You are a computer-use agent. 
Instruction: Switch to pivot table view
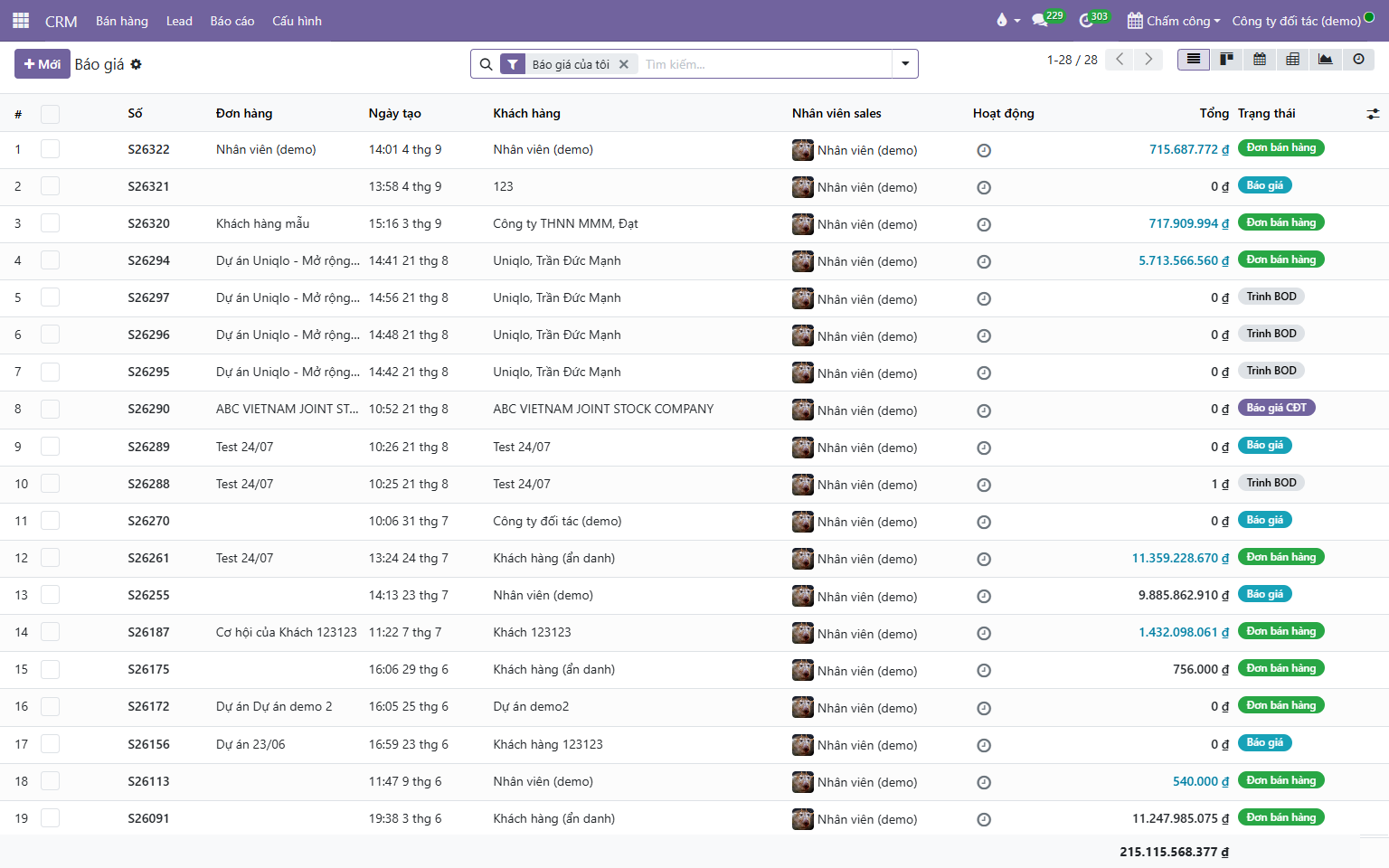coord(1292,60)
